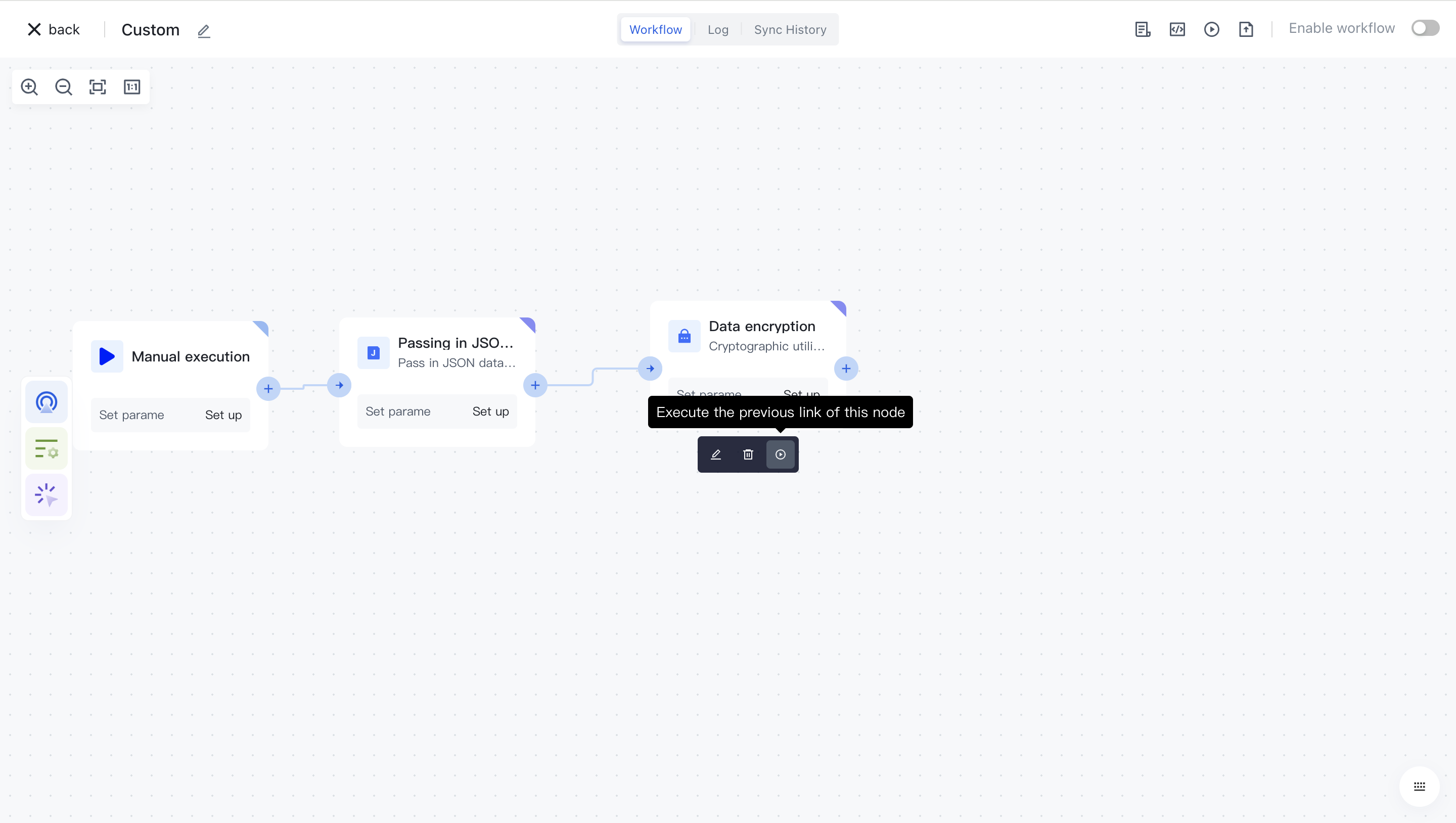Add node after Data encryption plus button
The height and width of the screenshot is (823, 1456).
click(846, 369)
